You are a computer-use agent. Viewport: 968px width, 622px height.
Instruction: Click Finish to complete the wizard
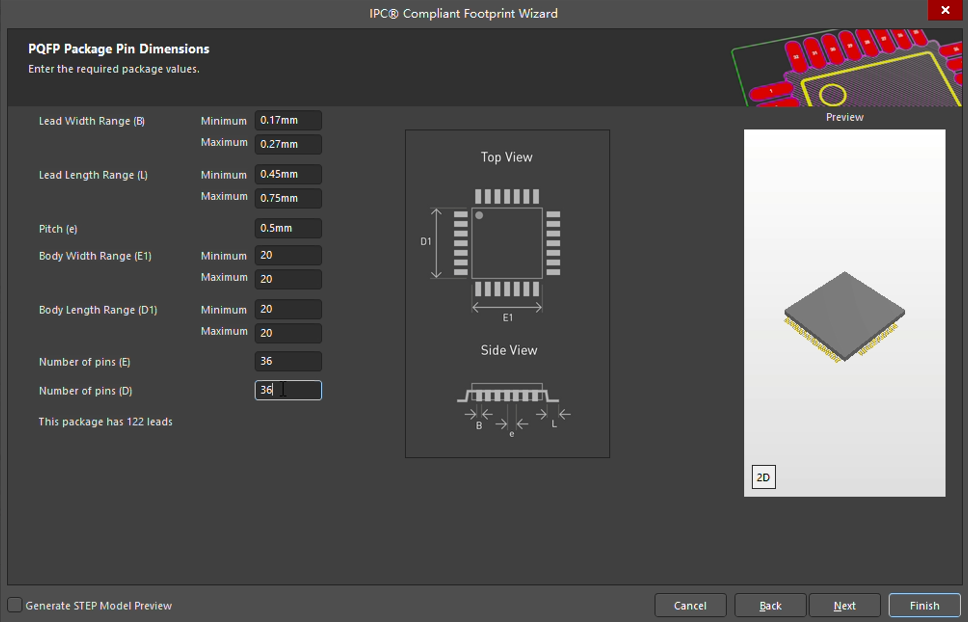coord(924,605)
